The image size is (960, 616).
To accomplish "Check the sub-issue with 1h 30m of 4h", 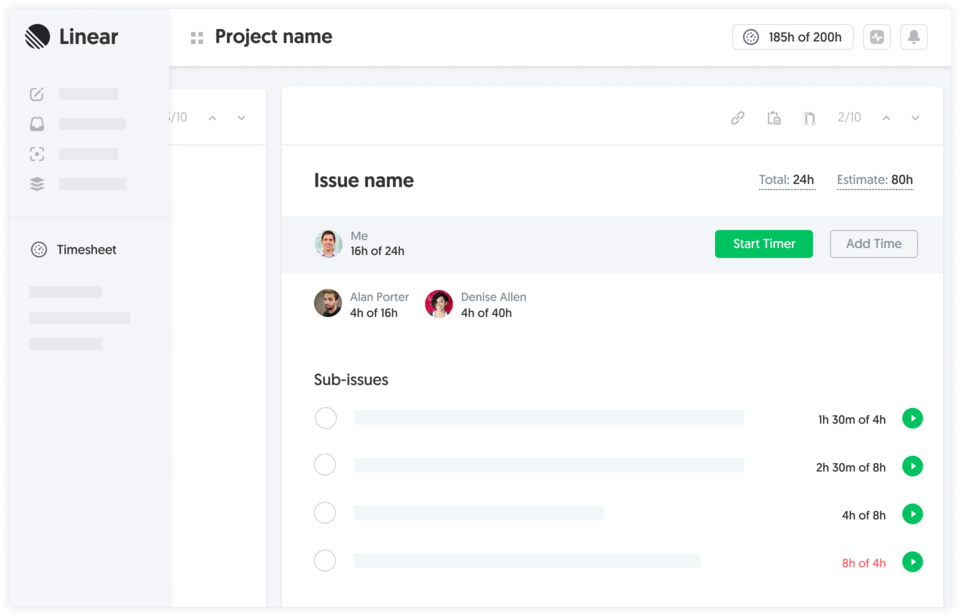I will [x=326, y=418].
